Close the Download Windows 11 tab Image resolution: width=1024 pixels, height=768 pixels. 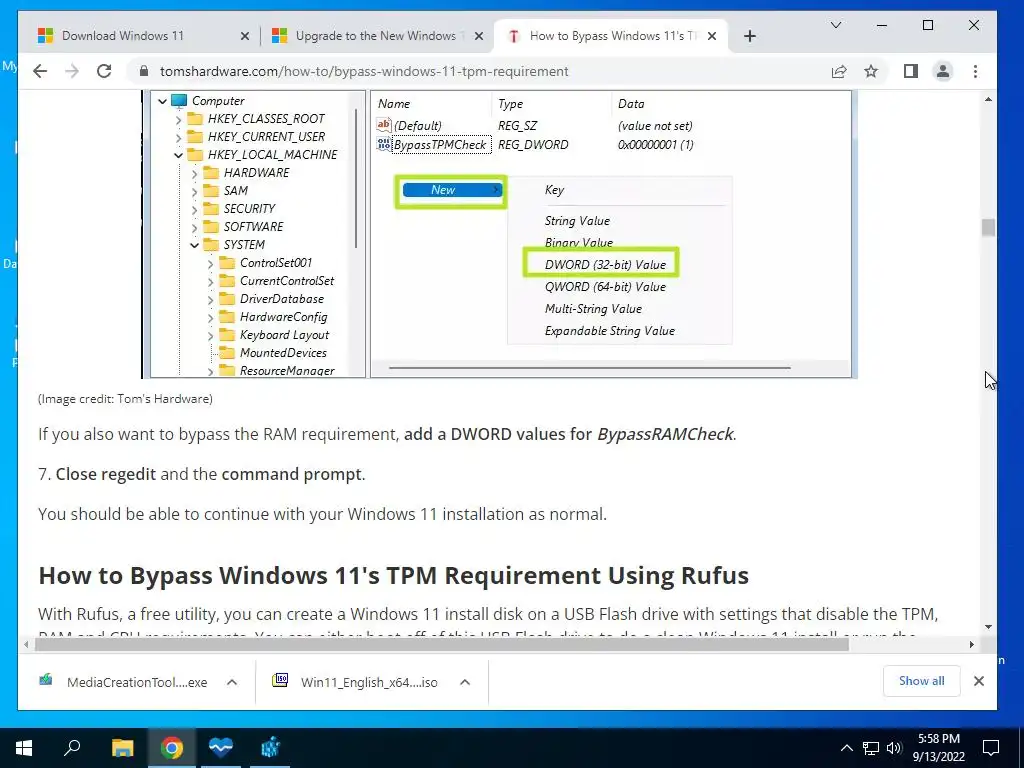244,36
